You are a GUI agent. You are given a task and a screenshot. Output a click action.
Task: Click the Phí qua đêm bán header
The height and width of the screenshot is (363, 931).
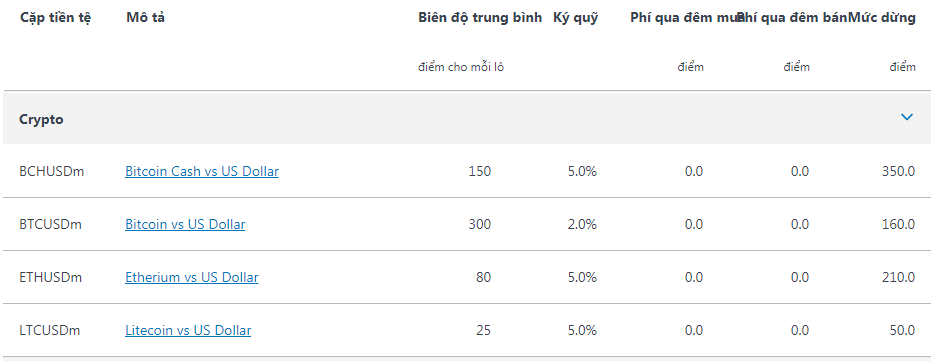tap(793, 18)
